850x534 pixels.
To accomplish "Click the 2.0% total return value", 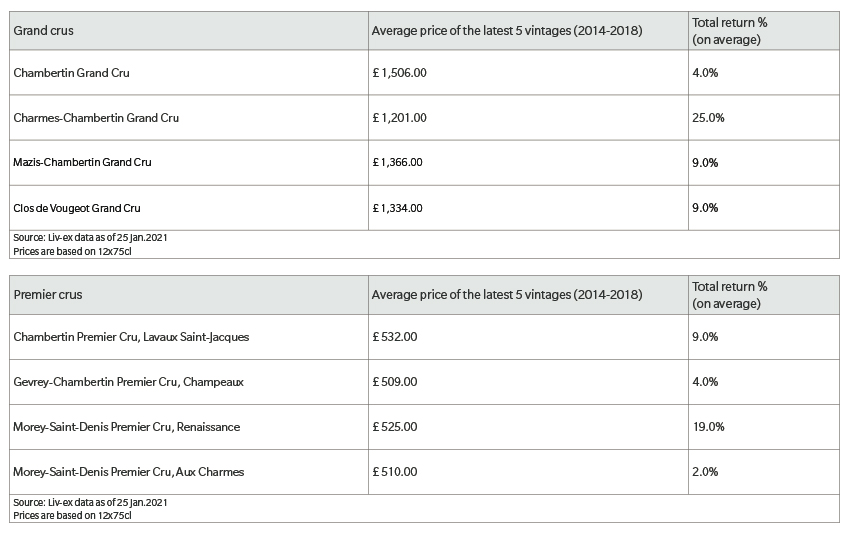I will click(705, 472).
